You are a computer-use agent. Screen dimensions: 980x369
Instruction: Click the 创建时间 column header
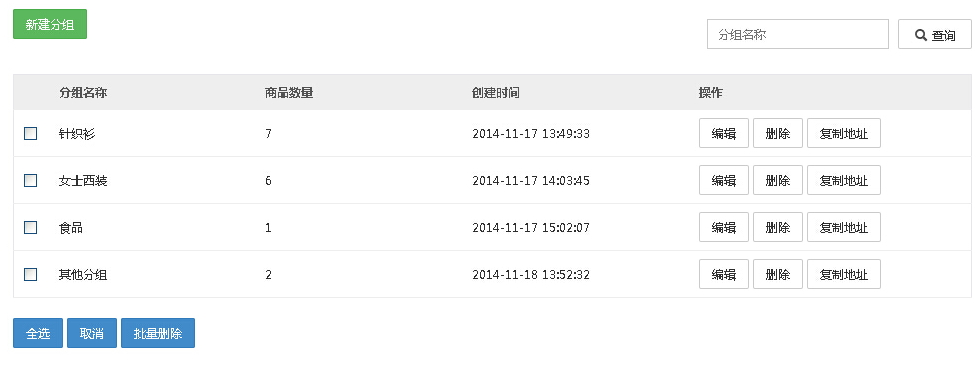(x=496, y=93)
